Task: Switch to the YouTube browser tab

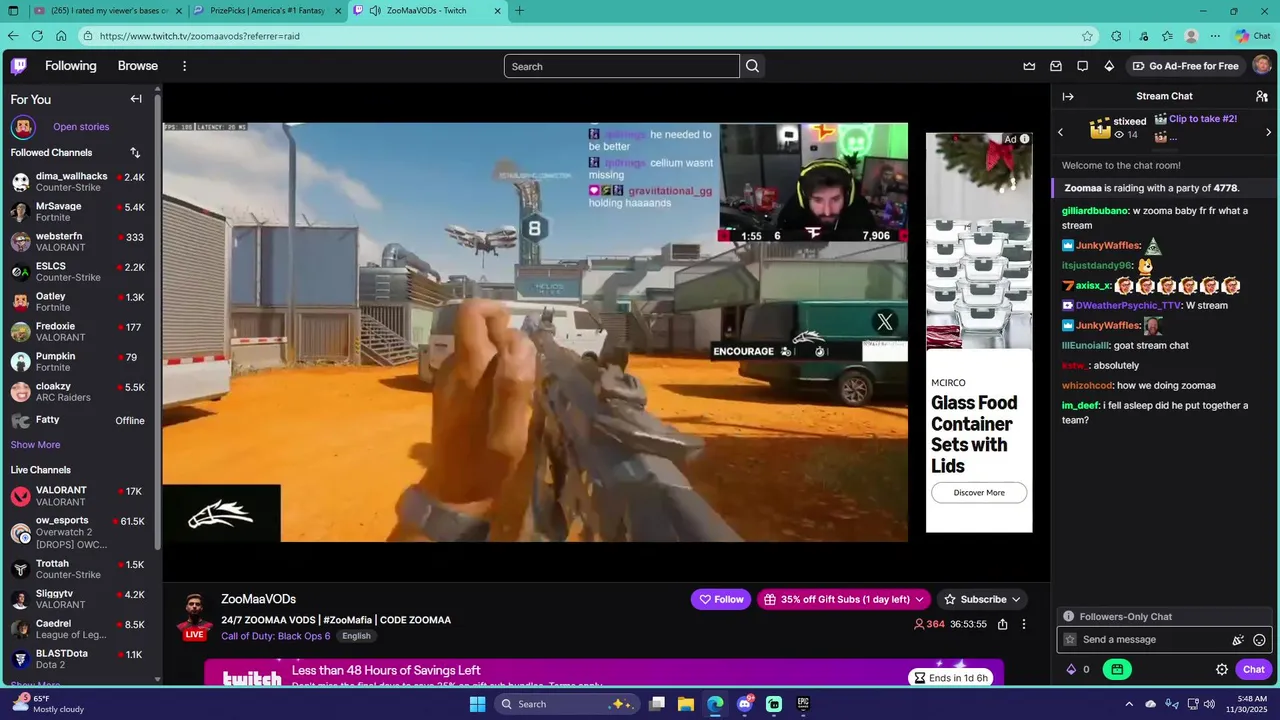Action: pyautogui.click(x=107, y=11)
